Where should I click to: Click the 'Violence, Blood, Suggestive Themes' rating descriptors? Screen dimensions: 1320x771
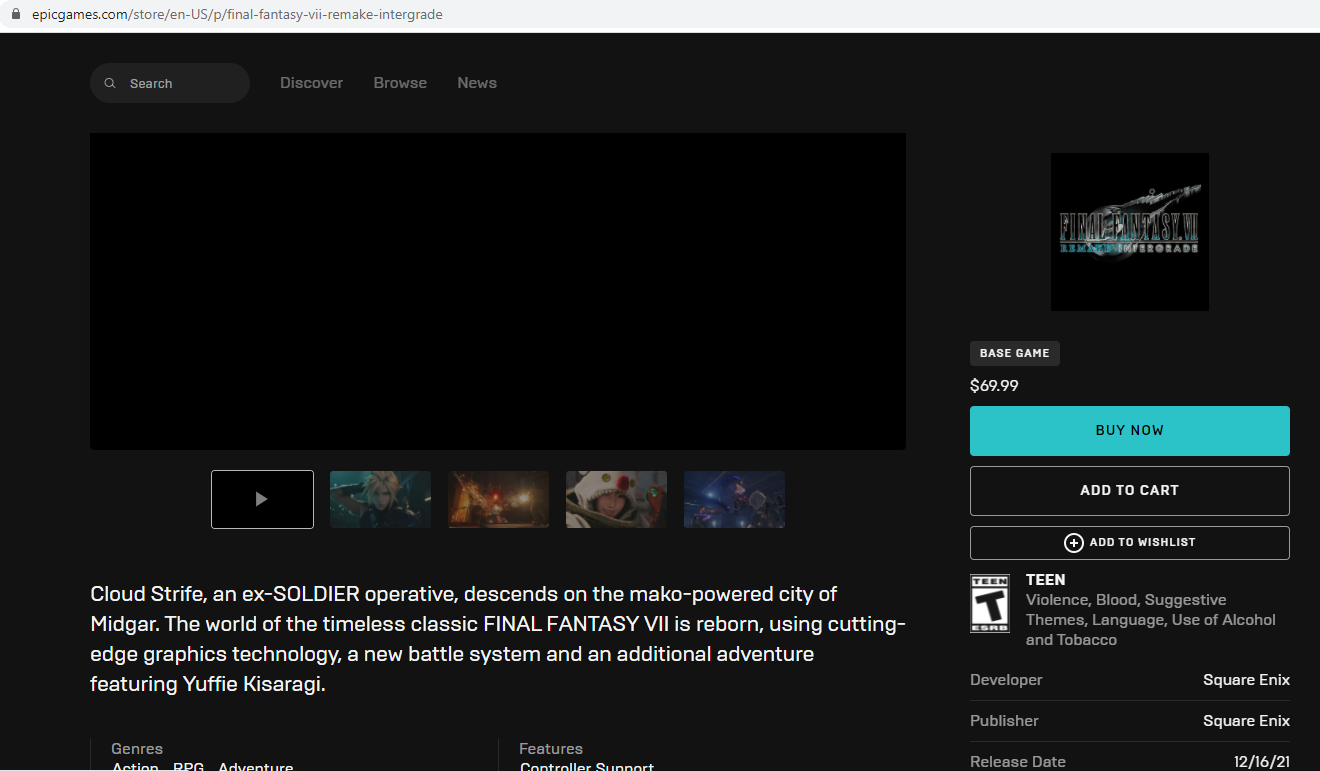click(x=1151, y=620)
